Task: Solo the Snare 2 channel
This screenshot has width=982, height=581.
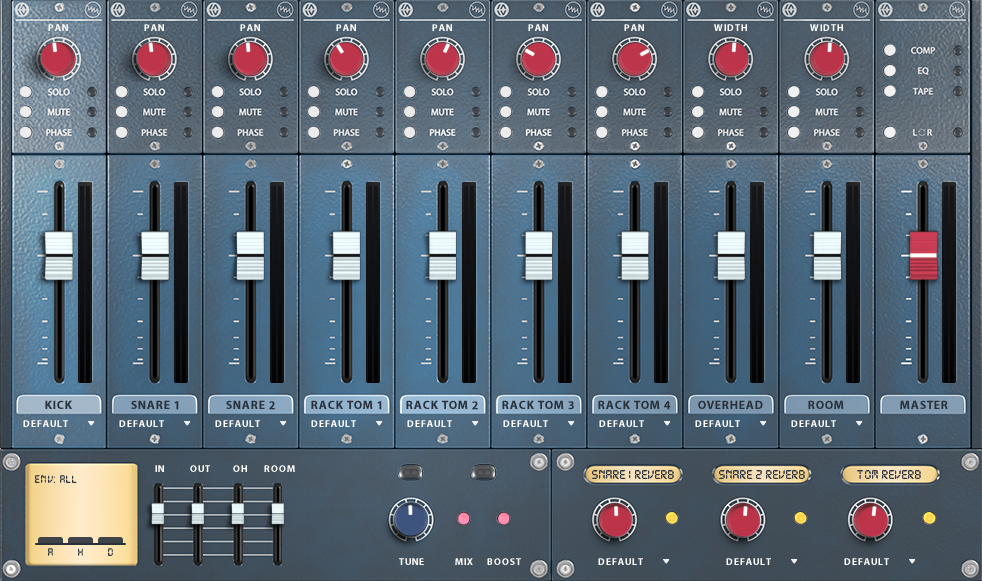Action: click(x=217, y=92)
